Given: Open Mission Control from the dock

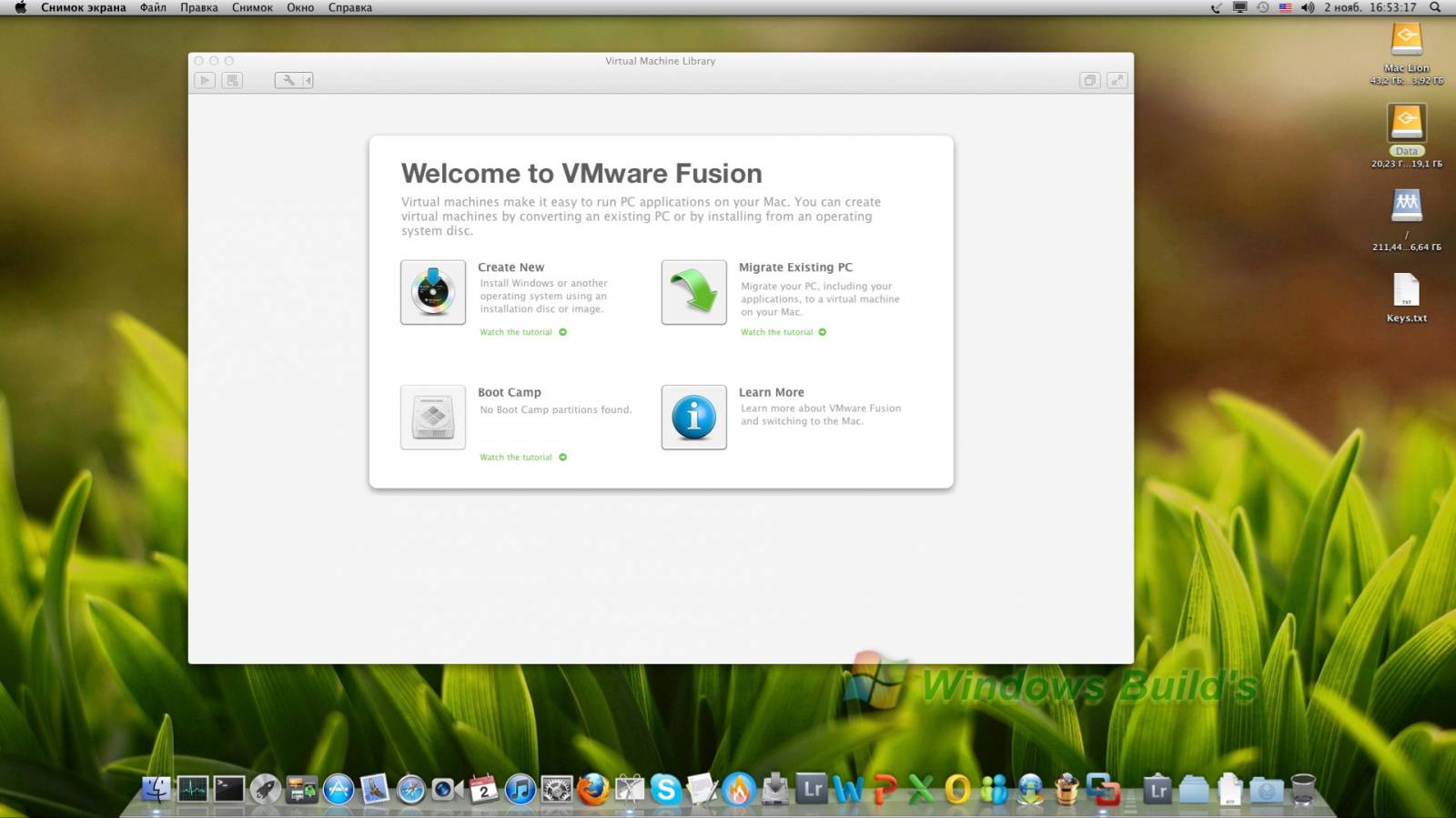Looking at the screenshot, I should [302, 789].
